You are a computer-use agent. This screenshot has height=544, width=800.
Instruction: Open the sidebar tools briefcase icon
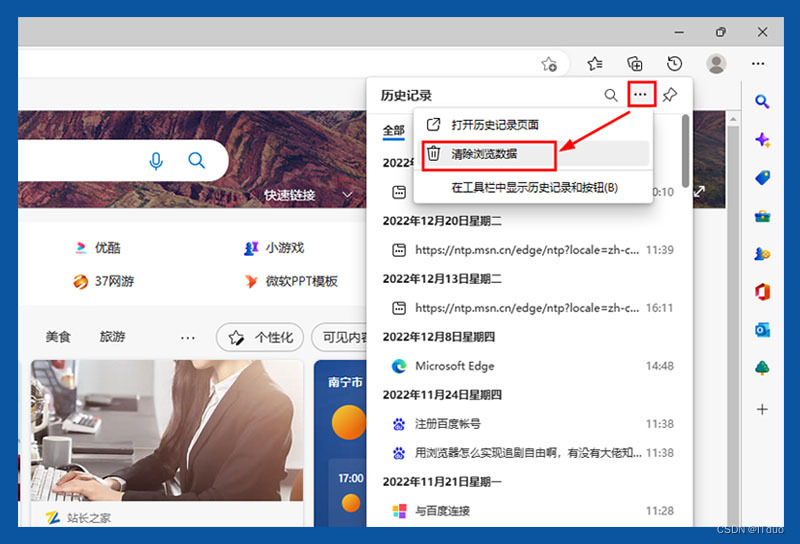click(762, 216)
